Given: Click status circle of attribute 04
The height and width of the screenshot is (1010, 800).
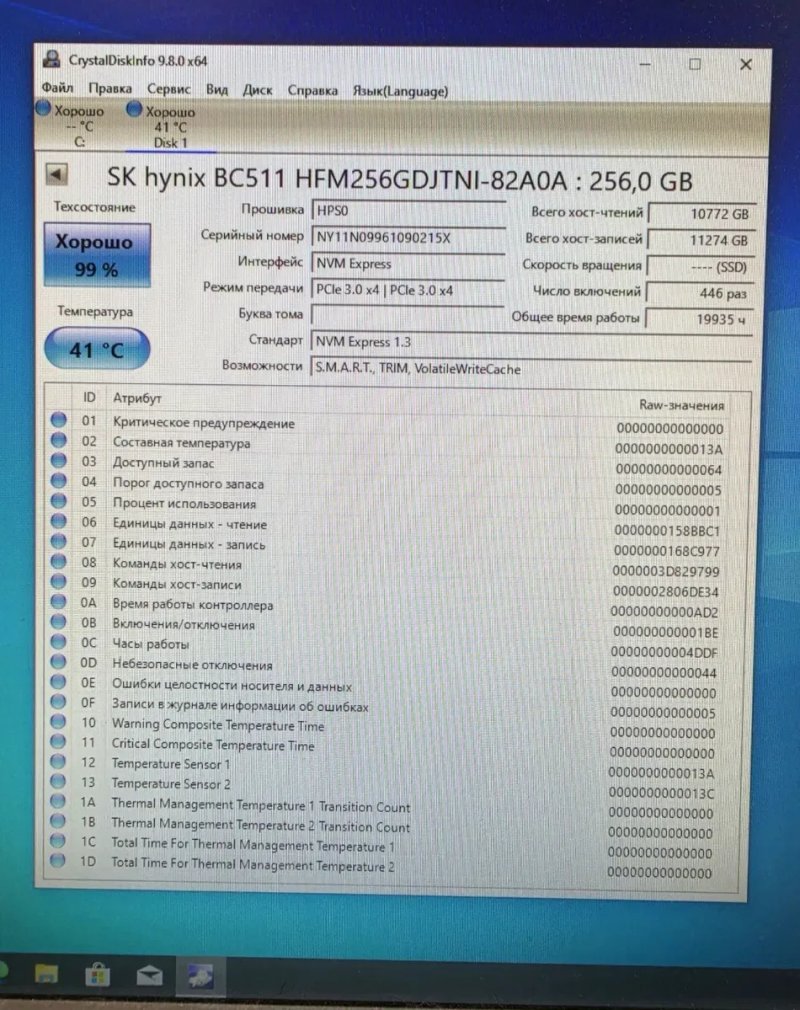Looking at the screenshot, I should (x=59, y=481).
